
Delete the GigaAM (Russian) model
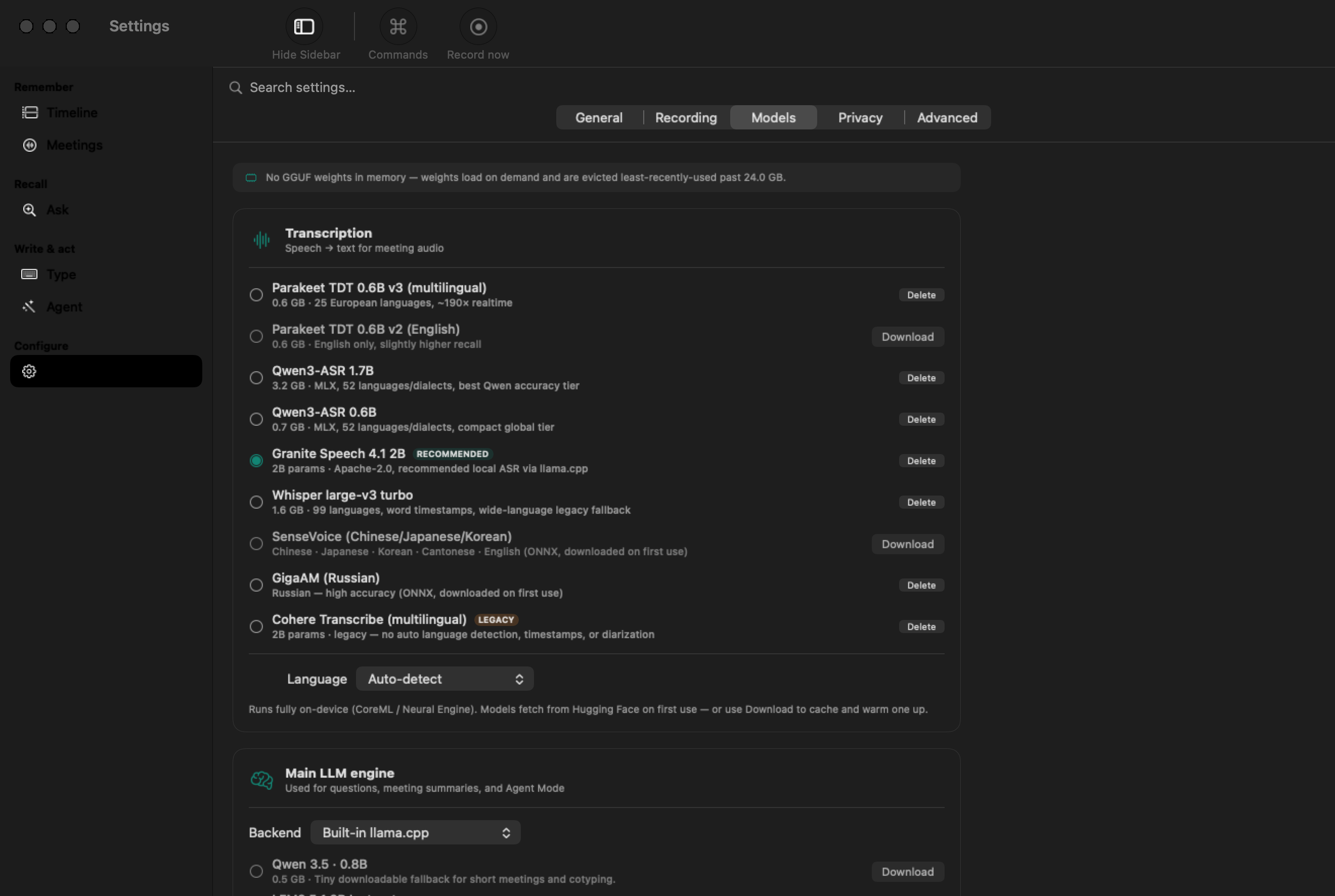click(921, 585)
